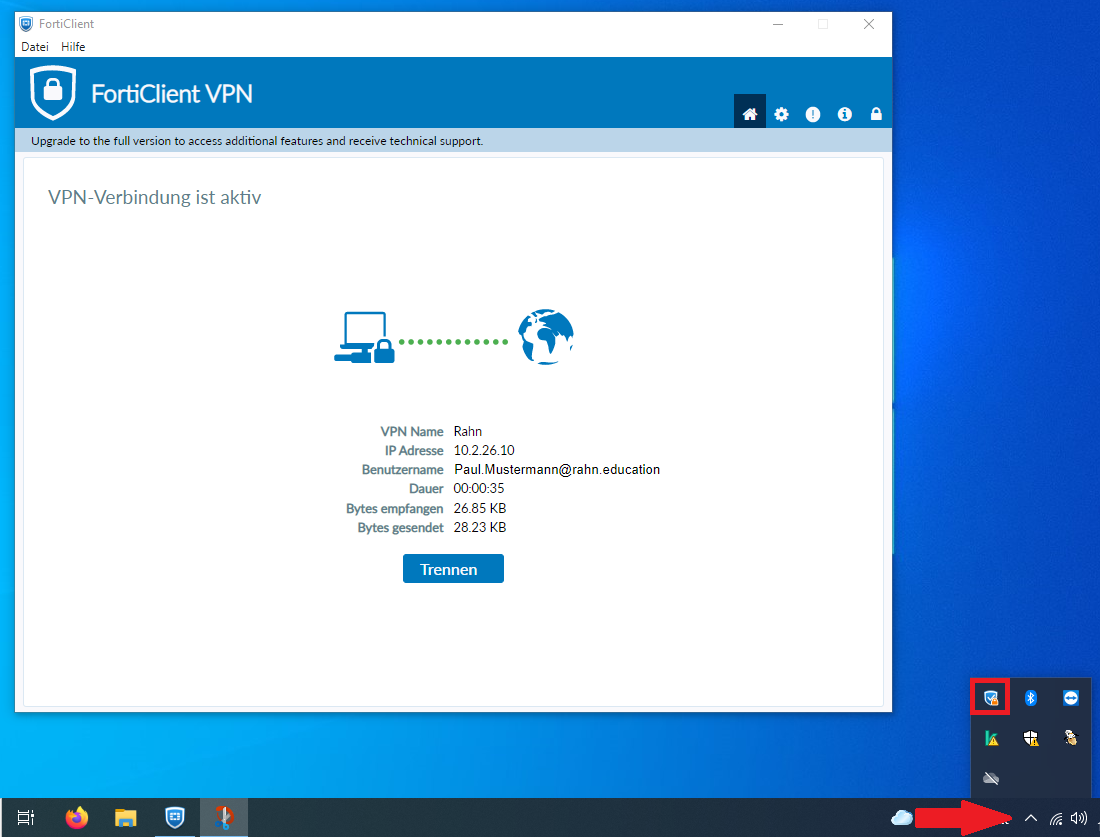This screenshot has width=1100, height=837.
Task: Open TeamViewer from the system tray
Action: click(x=1070, y=698)
